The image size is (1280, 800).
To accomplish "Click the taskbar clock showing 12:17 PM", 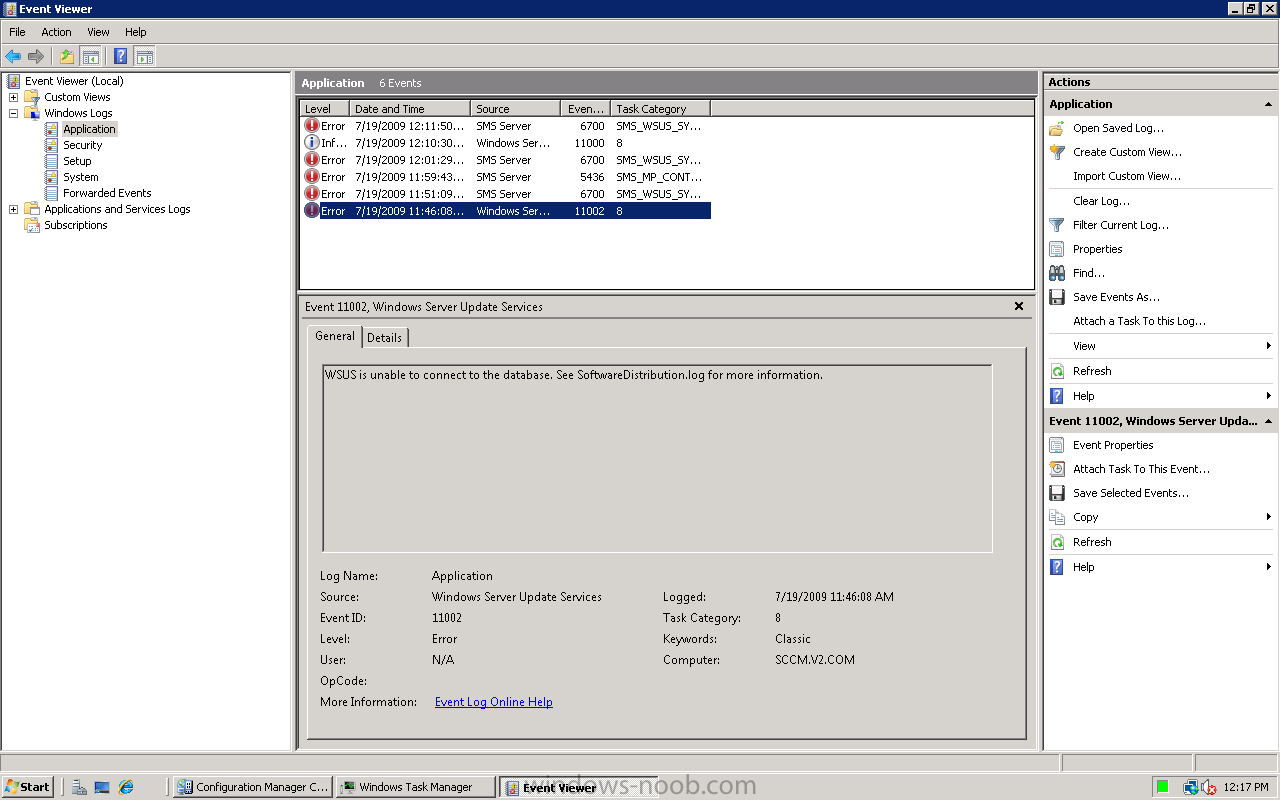I will click(1247, 787).
